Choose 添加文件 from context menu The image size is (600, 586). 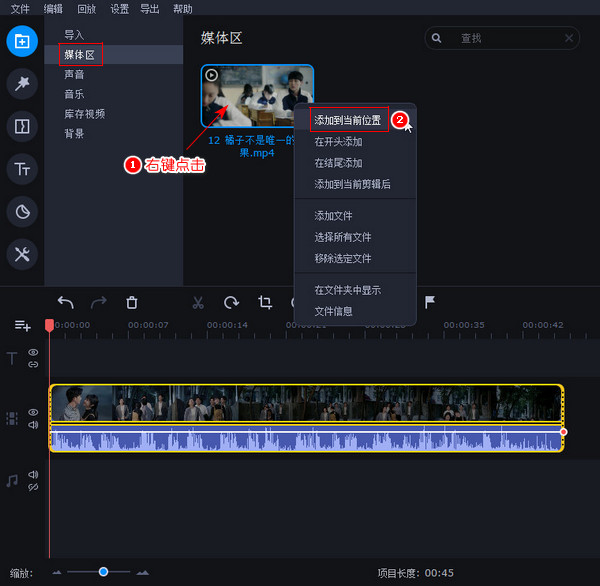[355, 216]
